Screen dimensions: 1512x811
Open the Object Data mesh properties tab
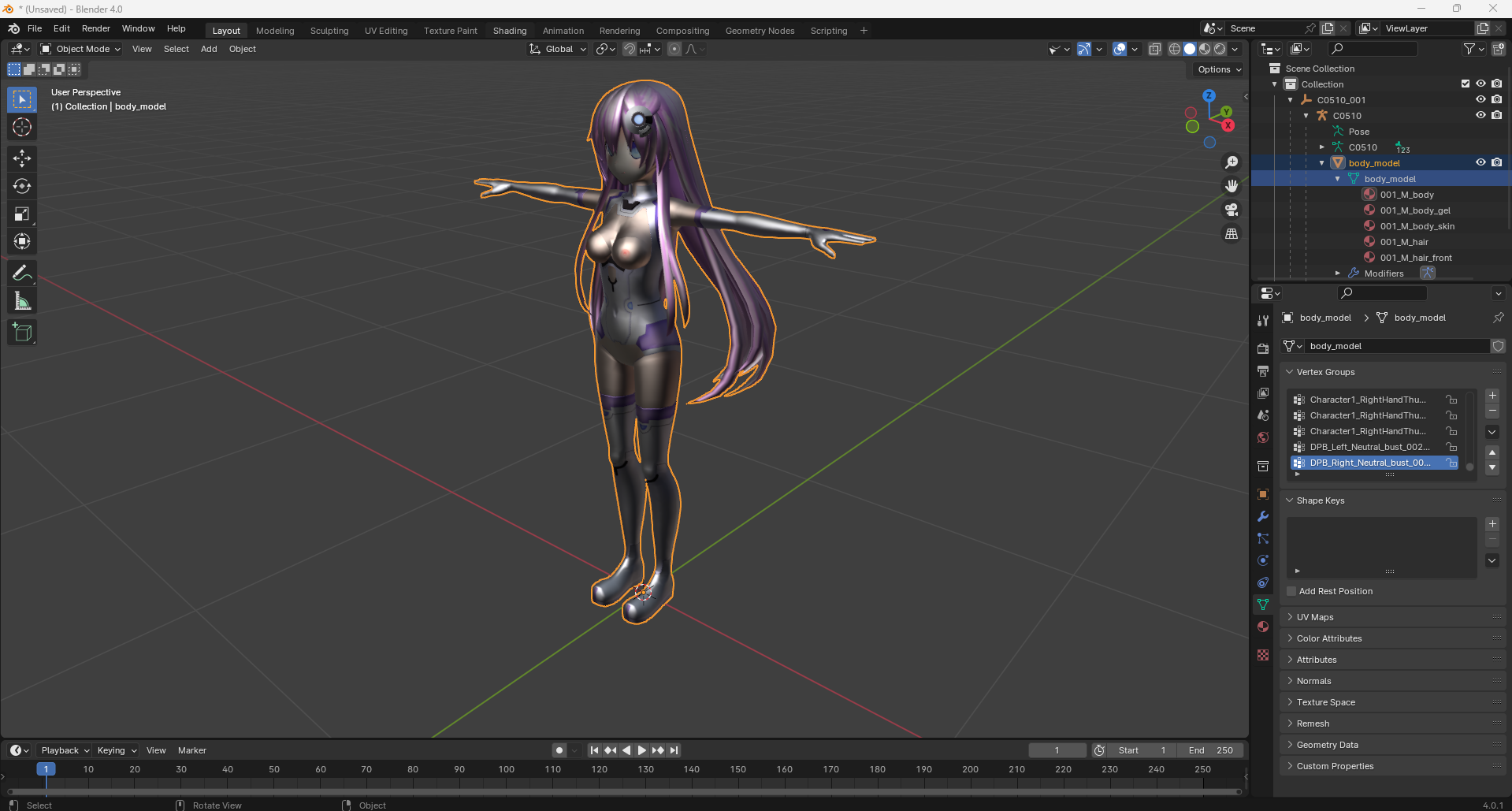pyautogui.click(x=1263, y=605)
